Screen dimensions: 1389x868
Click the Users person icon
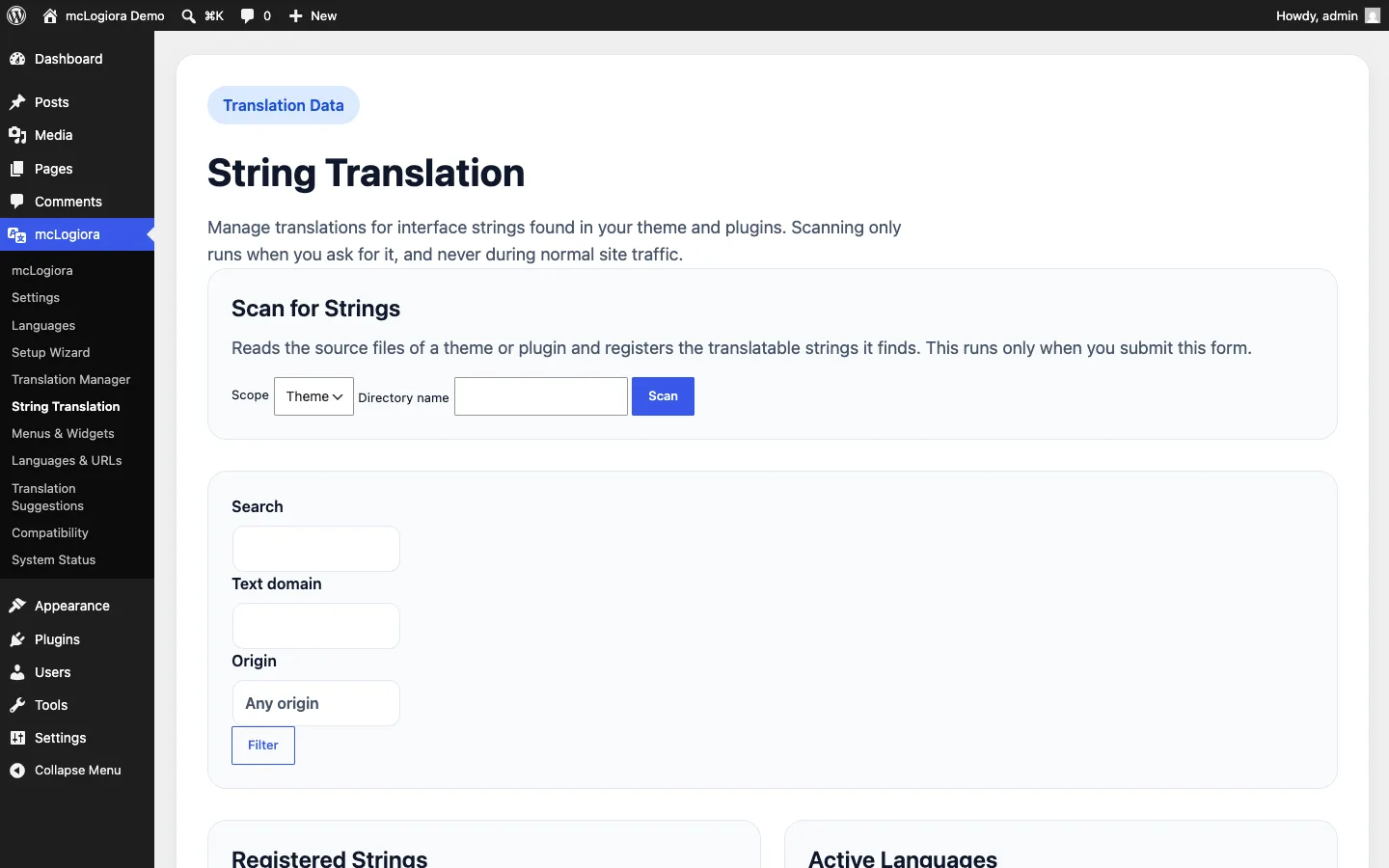pos(17,672)
